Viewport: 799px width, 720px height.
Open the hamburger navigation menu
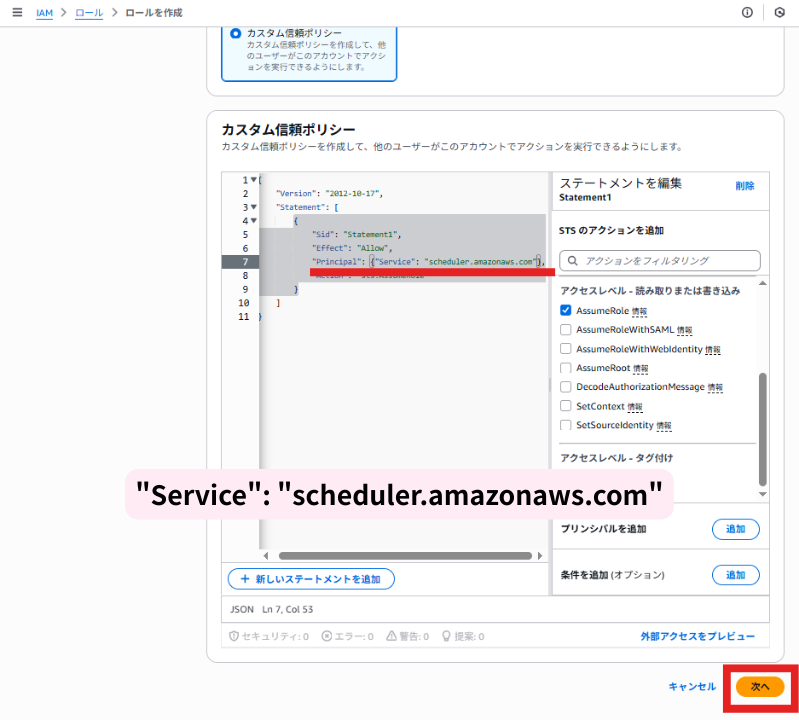tap(17, 12)
